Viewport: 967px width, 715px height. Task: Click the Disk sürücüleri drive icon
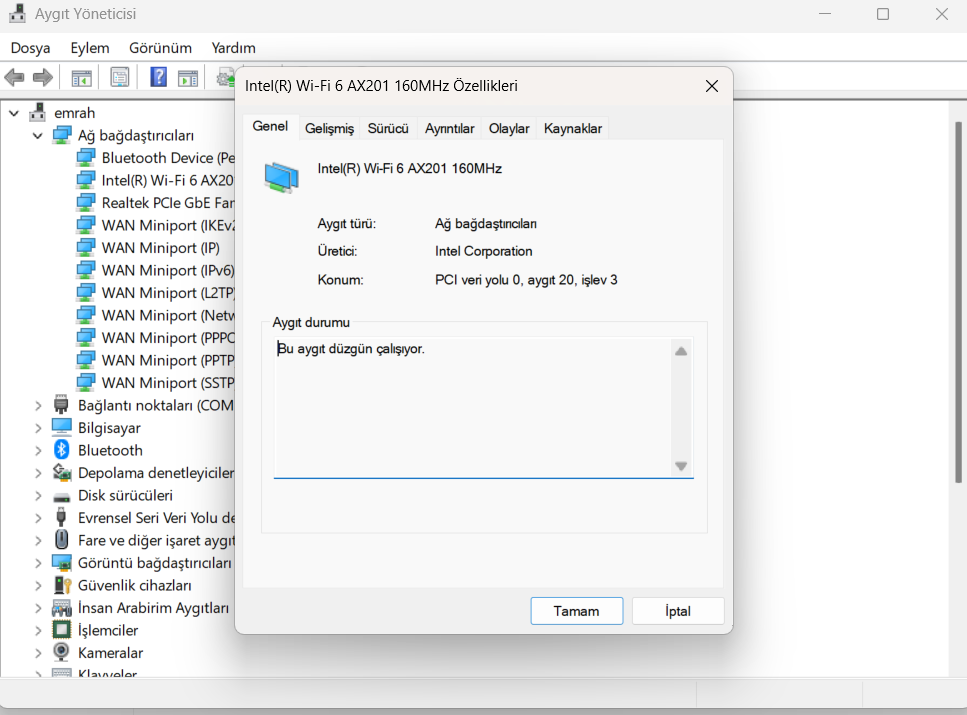click(62, 497)
